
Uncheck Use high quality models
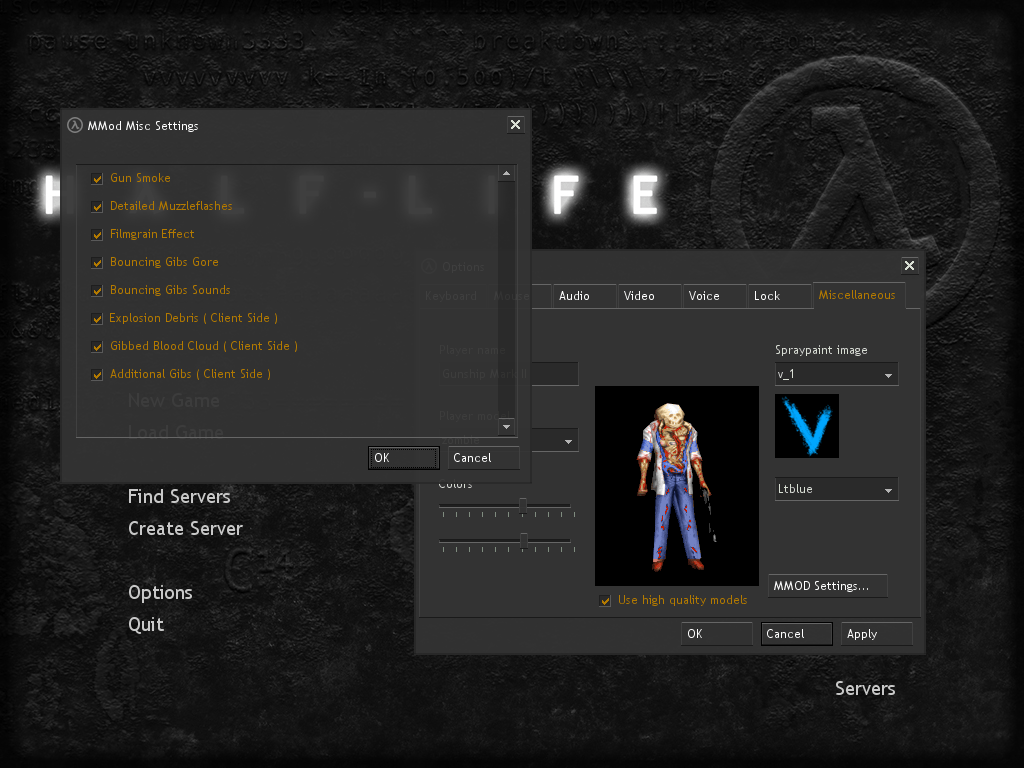click(605, 601)
